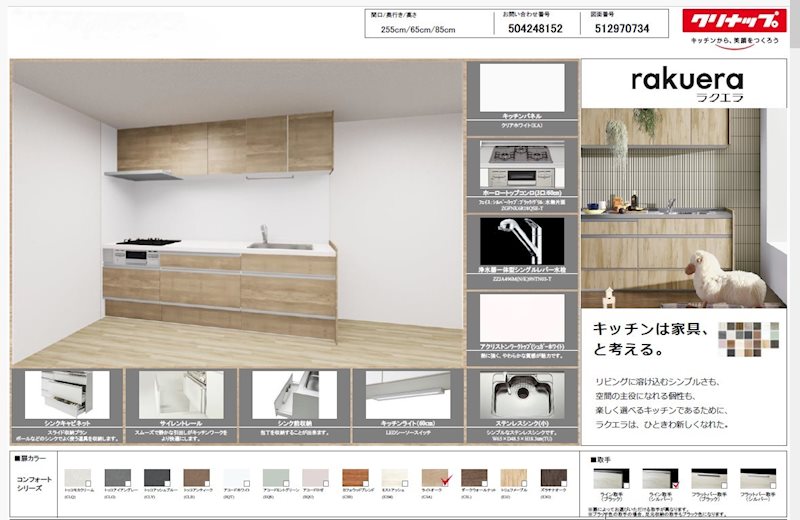Click inquiry number 504248152
The image size is (800, 520).
(x=535, y=29)
